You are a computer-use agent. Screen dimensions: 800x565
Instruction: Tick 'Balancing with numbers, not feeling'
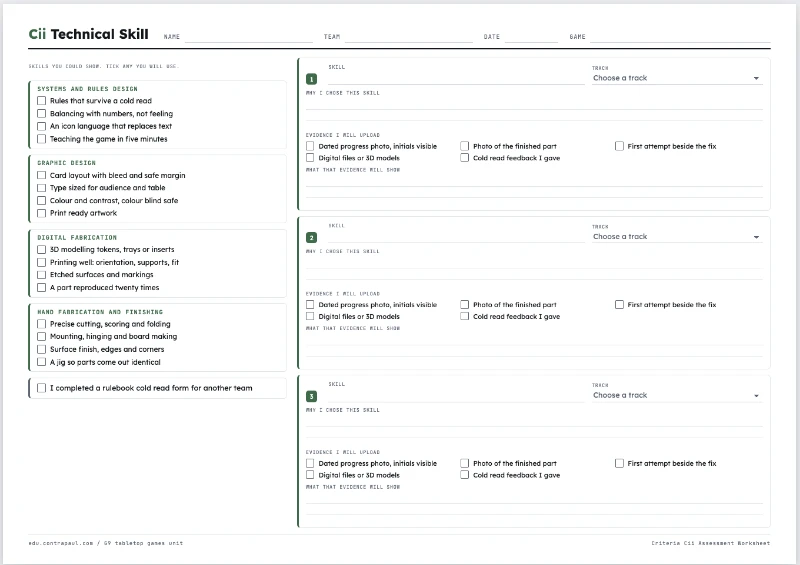tap(41, 113)
